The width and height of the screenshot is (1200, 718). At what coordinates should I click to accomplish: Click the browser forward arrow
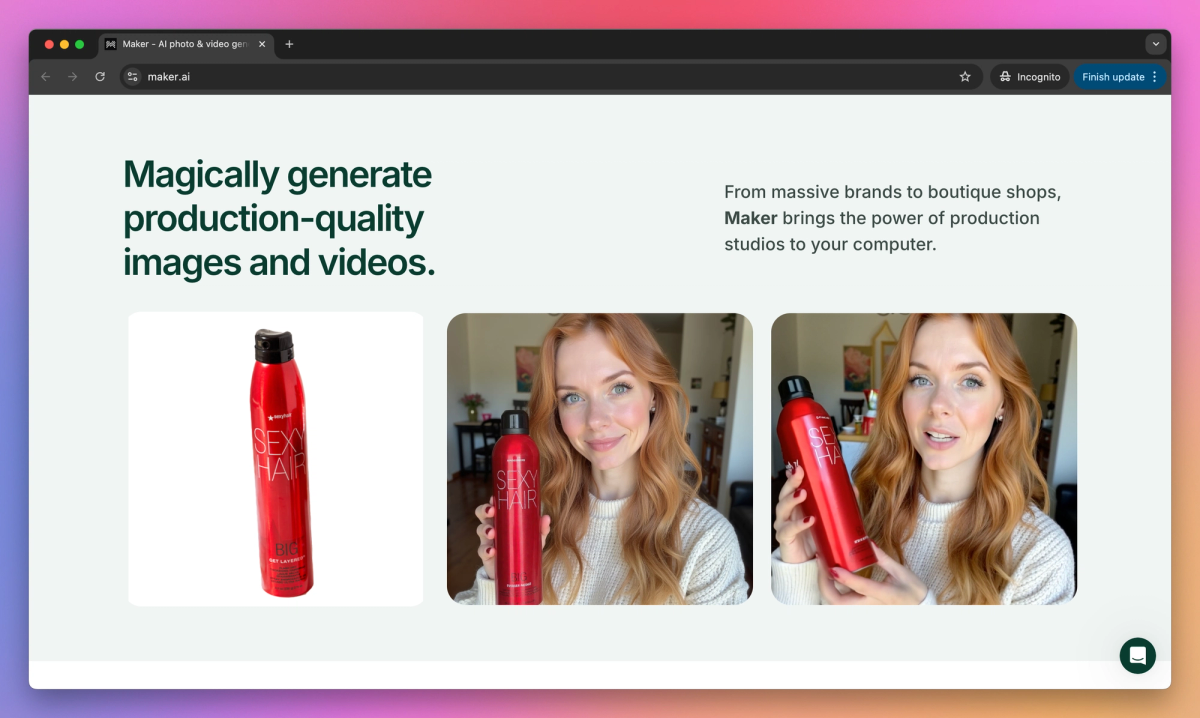pos(73,77)
